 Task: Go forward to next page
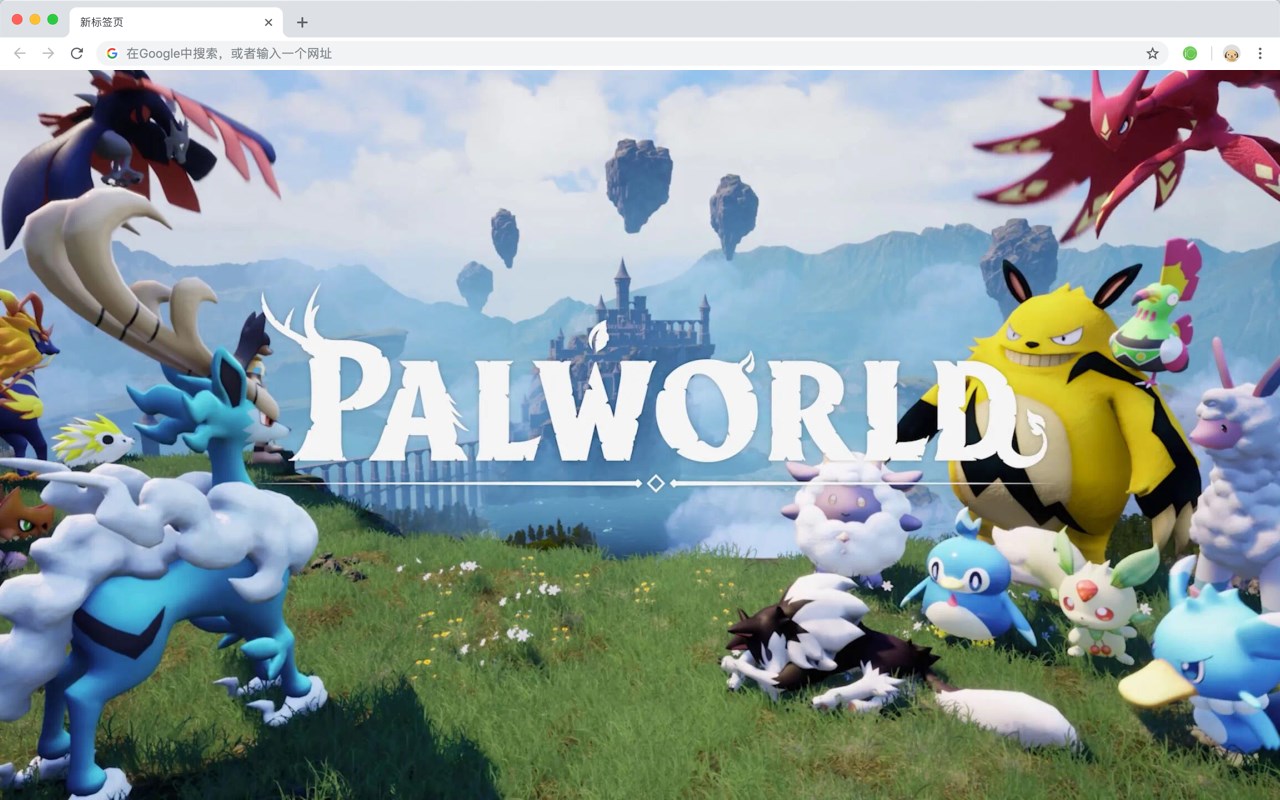coord(48,53)
